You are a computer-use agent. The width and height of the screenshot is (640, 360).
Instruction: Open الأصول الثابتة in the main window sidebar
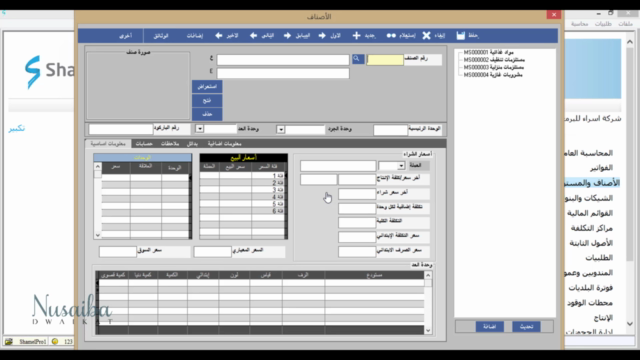point(591,243)
